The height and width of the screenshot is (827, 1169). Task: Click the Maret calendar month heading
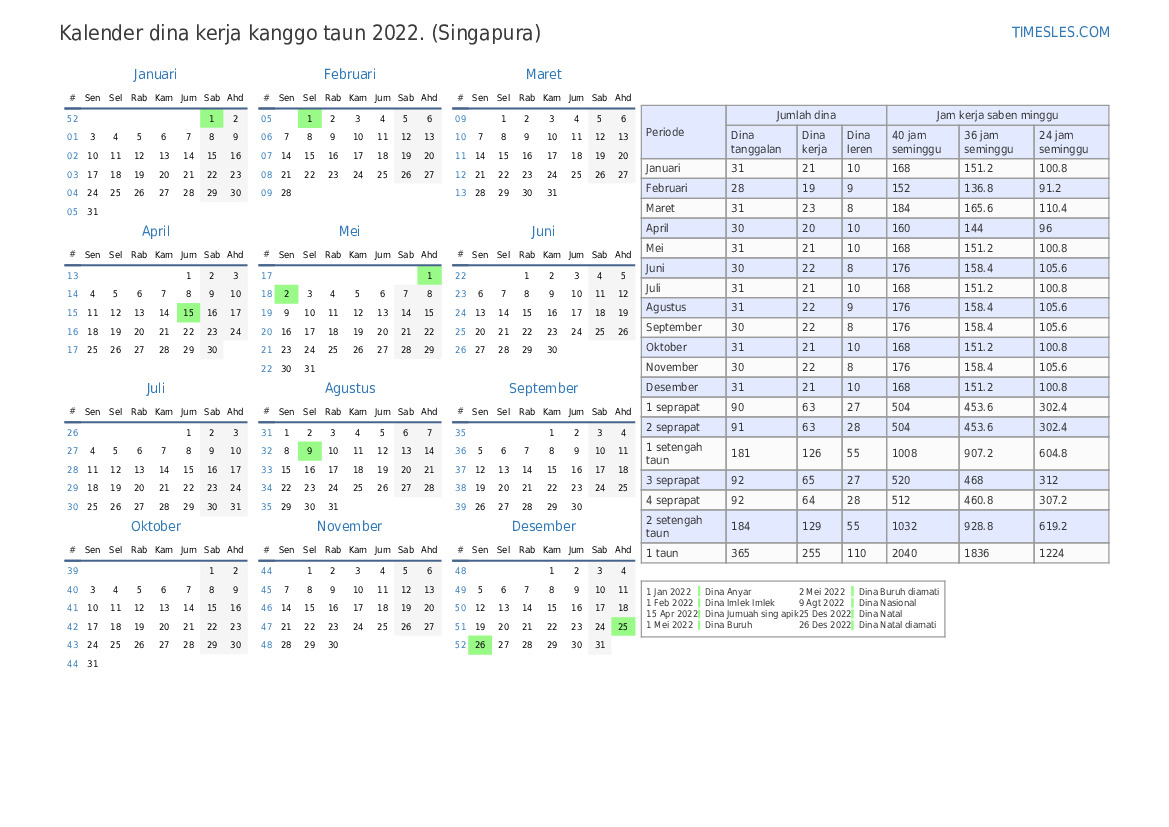543,74
